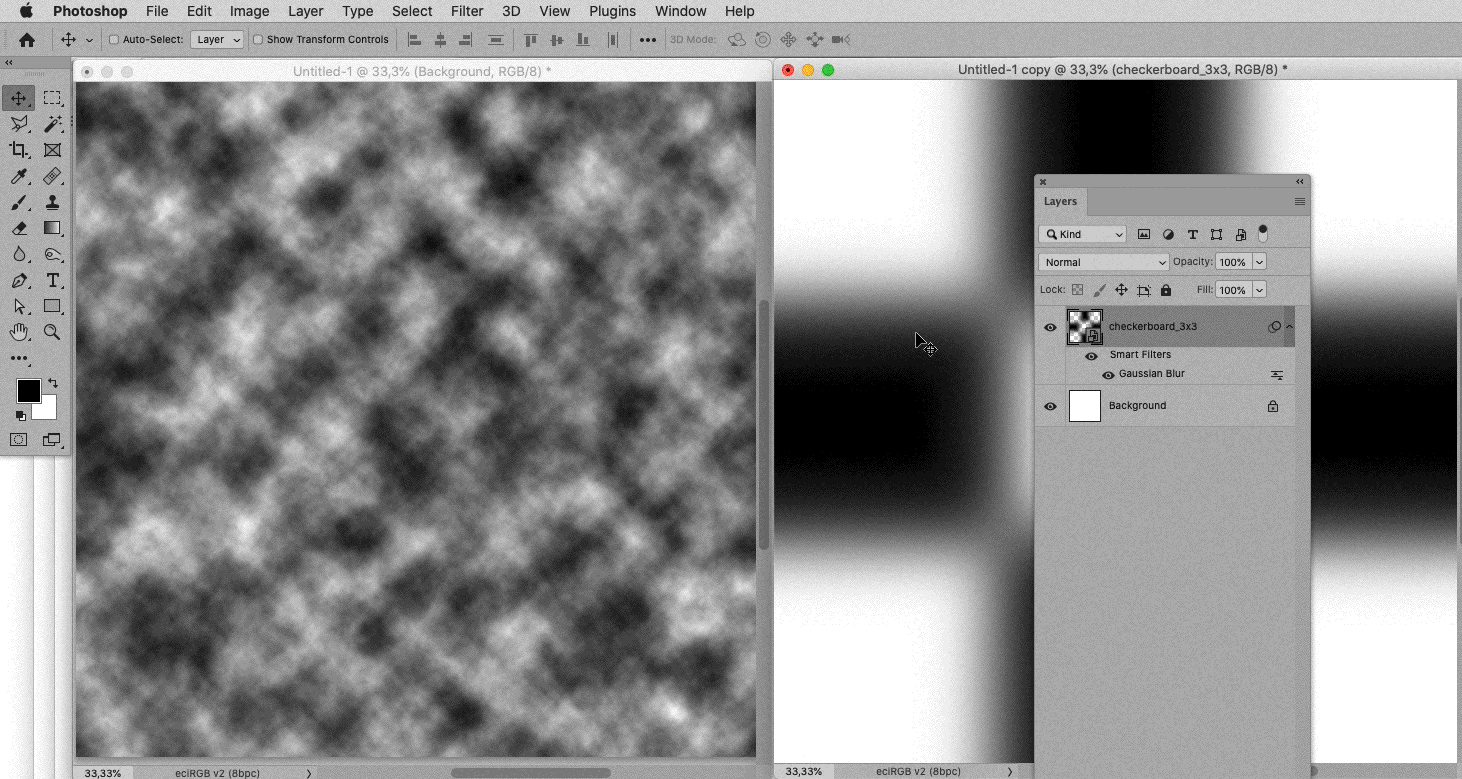Click the Home icon in options bar
This screenshot has height=779, width=1462.
27,40
